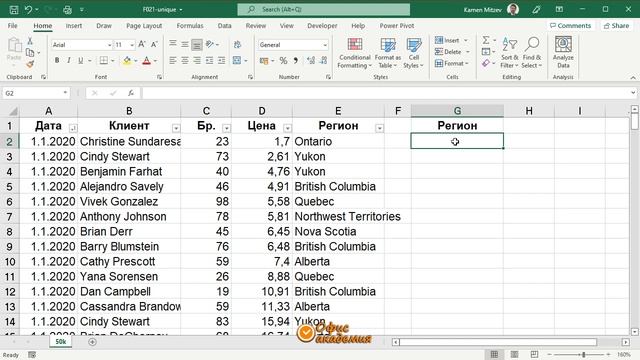Switch to the Data tab
The width and height of the screenshot is (640, 360).
pyautogui.click(x=224, y=25)
